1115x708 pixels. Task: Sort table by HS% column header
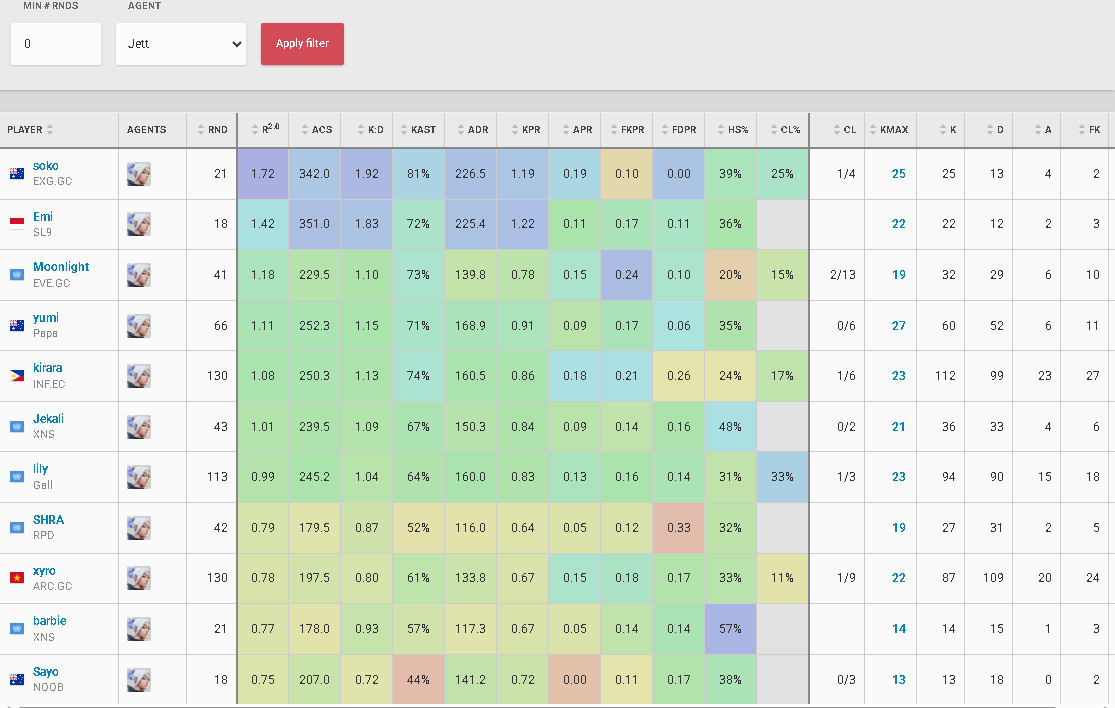click(732, 129)
